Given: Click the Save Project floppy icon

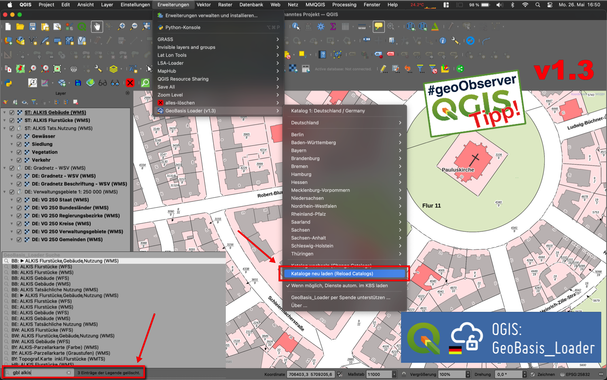Looking at the screenshot, I should tap(33, 27).
